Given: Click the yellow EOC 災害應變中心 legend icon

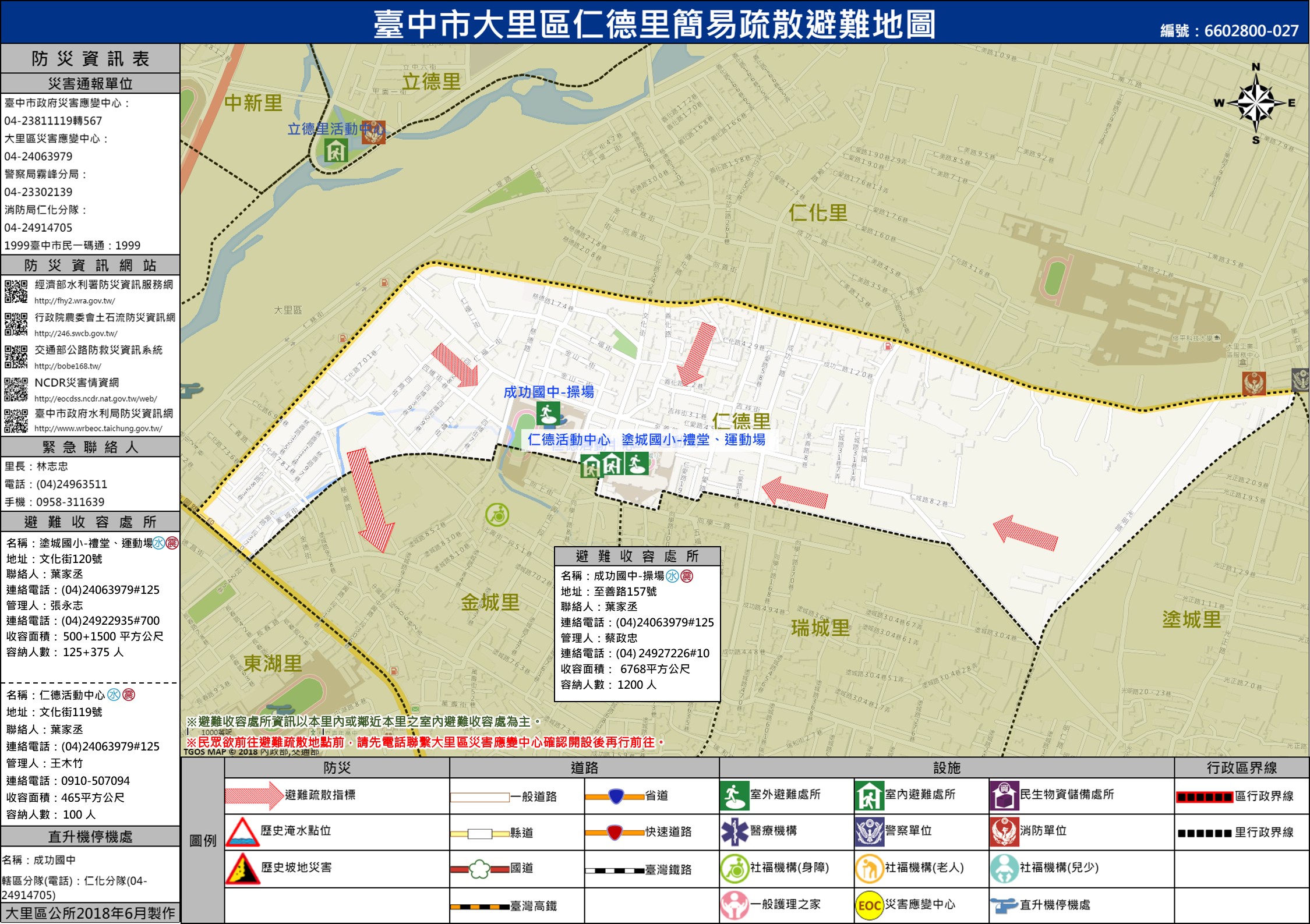Looking at the screenshot, I should pos(869,905).
